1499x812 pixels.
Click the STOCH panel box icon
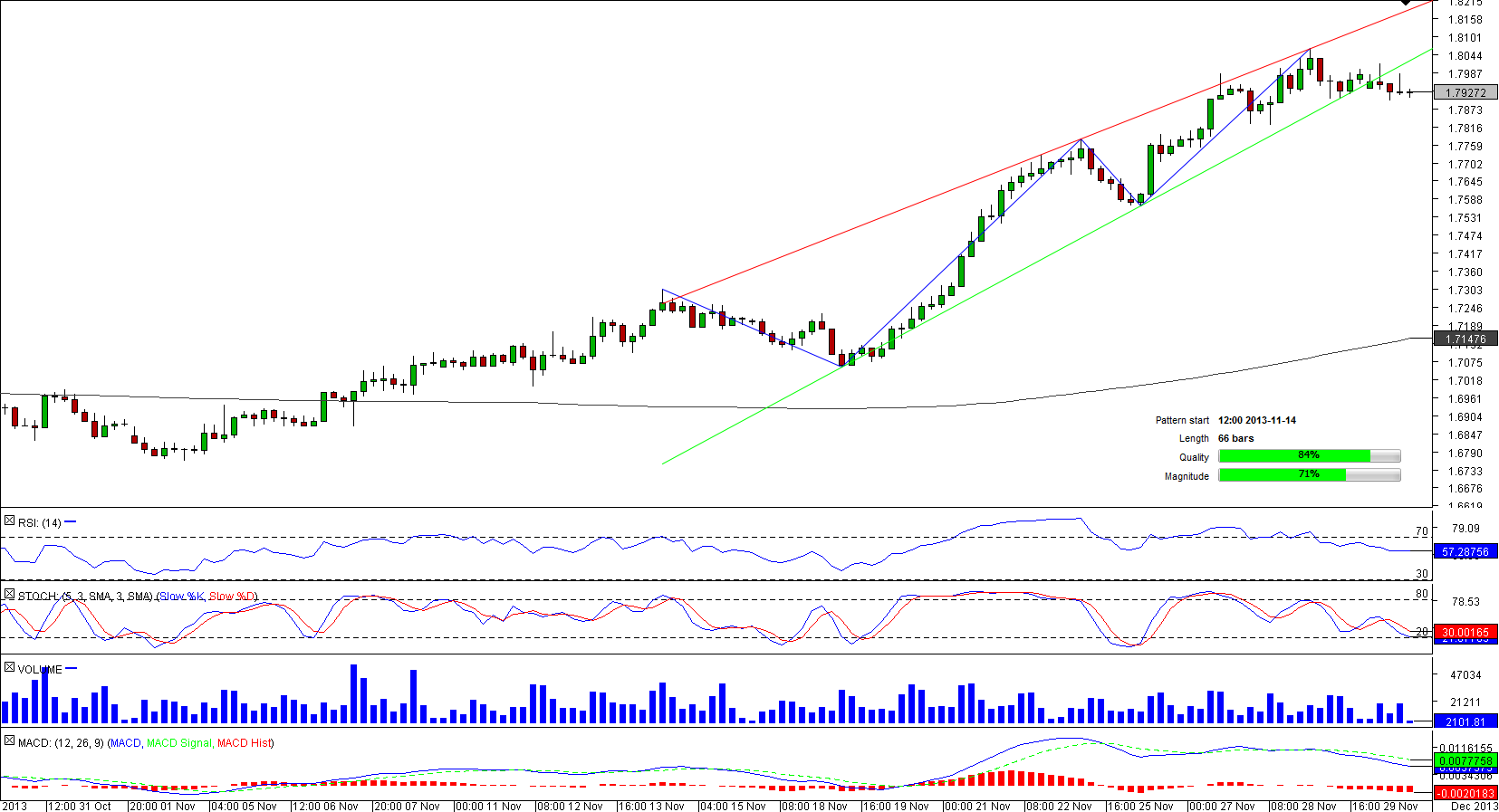pyautogui.click(x=9, y=594)
